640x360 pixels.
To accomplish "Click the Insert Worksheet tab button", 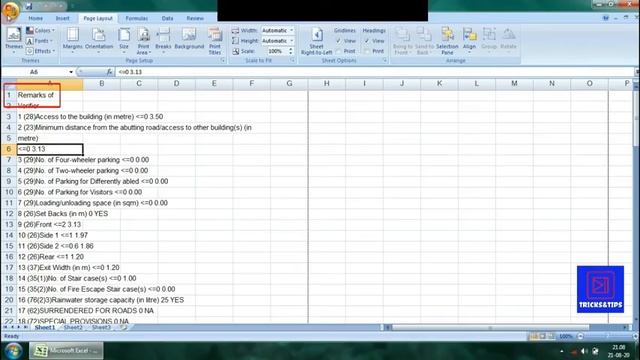I will 124,327.
